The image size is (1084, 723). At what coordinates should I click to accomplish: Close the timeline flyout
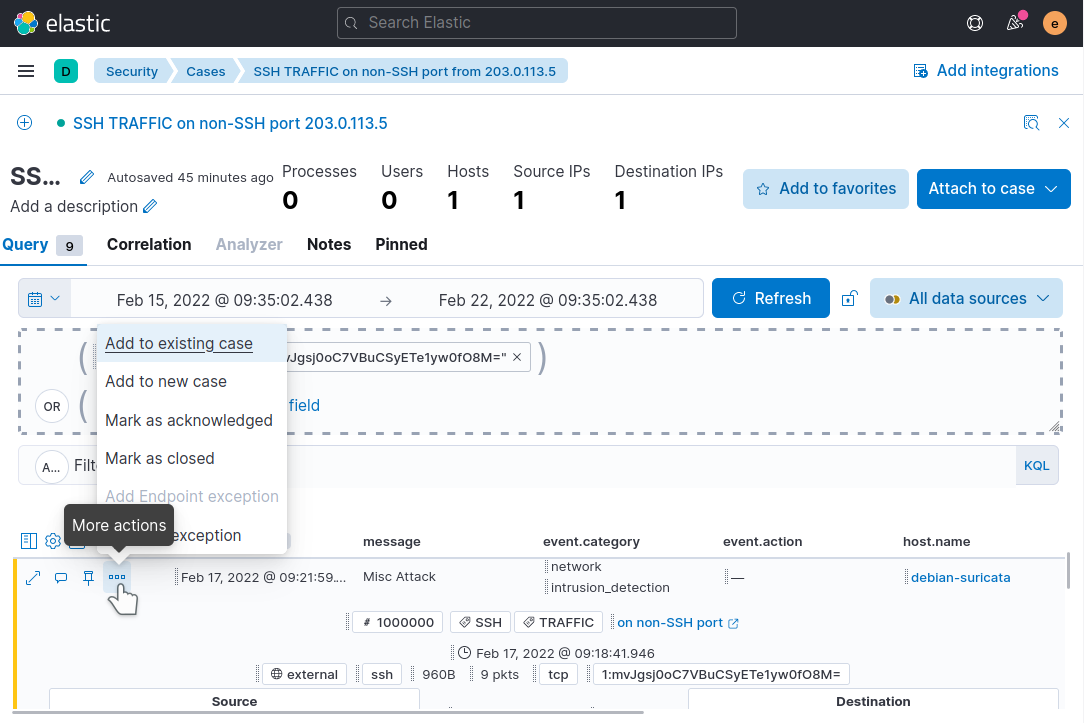click(1064, 123)
